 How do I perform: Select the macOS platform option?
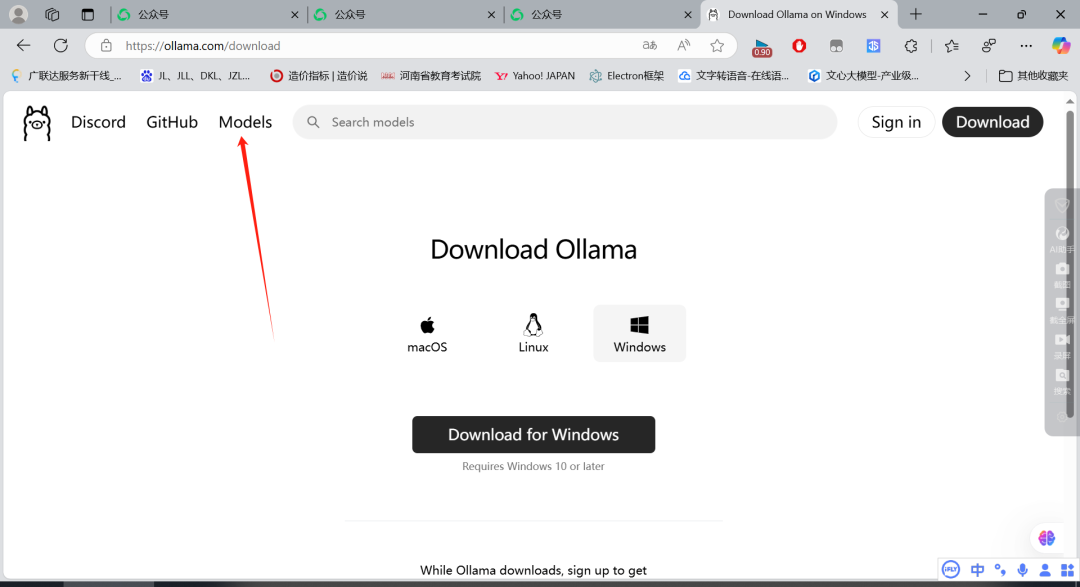427,333
